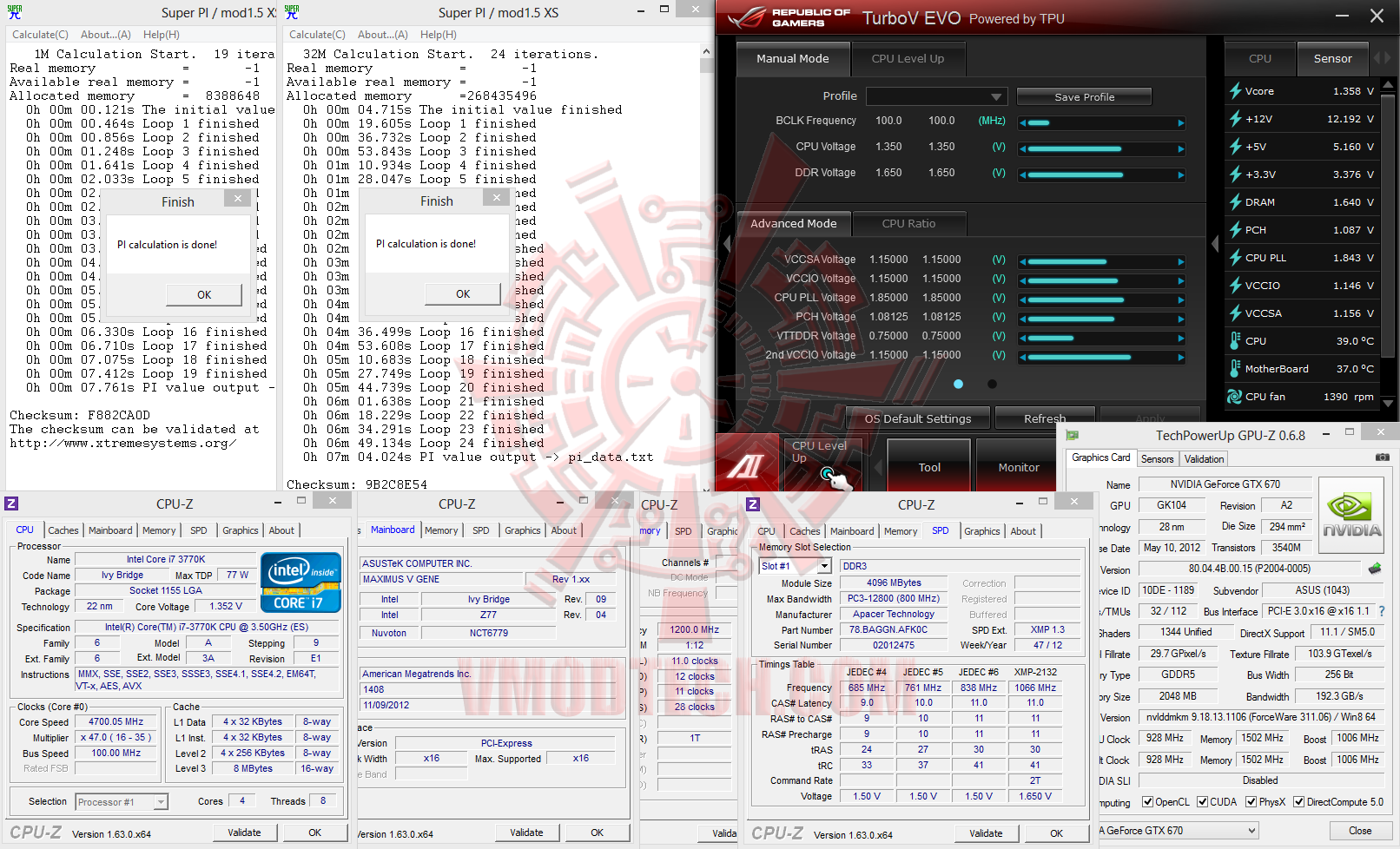Click the purple Z icon of the CPU-Z SPD window

click(753, 503)
